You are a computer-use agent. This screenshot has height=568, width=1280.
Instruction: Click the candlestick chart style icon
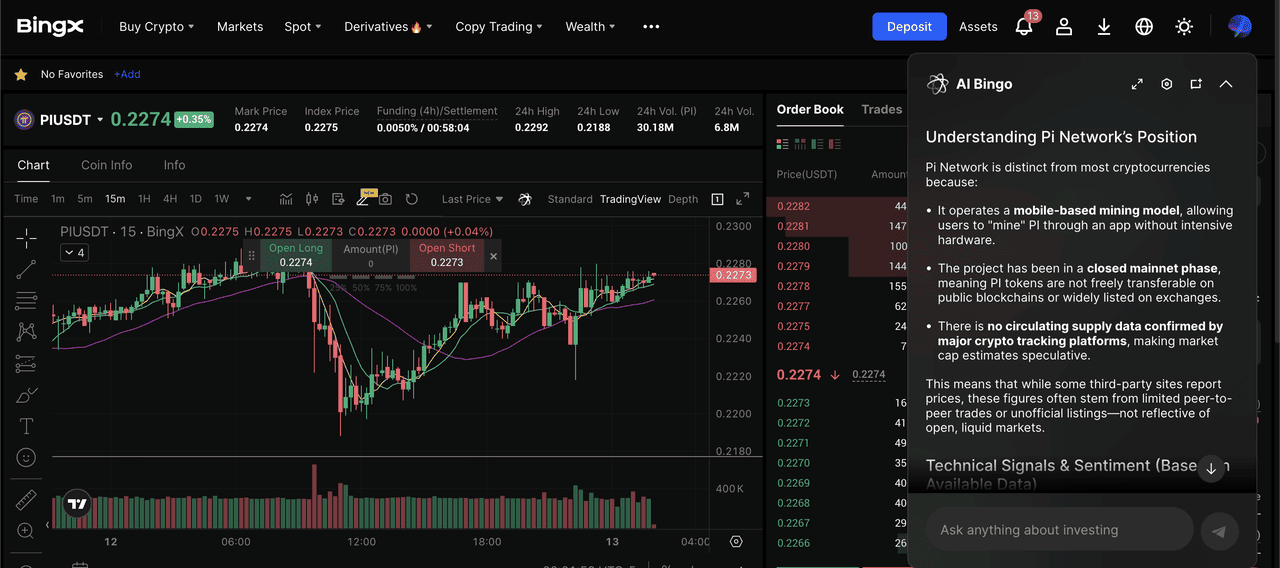pyautogui.click(x=311, y=199)
